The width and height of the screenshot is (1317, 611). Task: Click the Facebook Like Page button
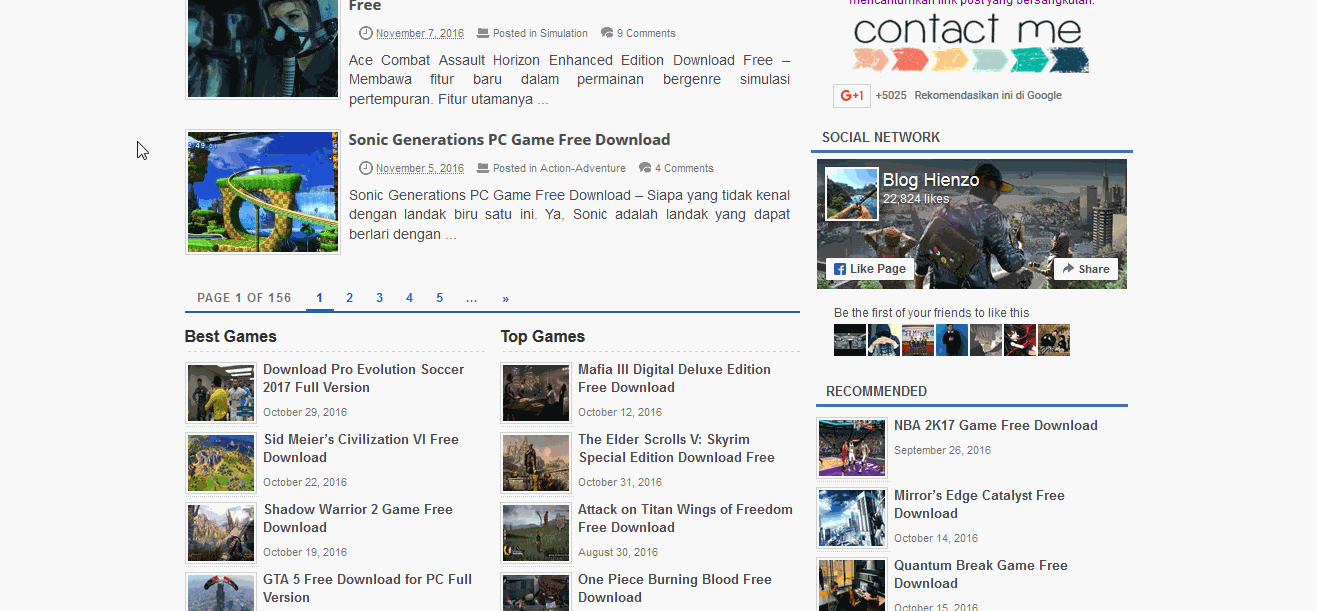click(870, 269)
